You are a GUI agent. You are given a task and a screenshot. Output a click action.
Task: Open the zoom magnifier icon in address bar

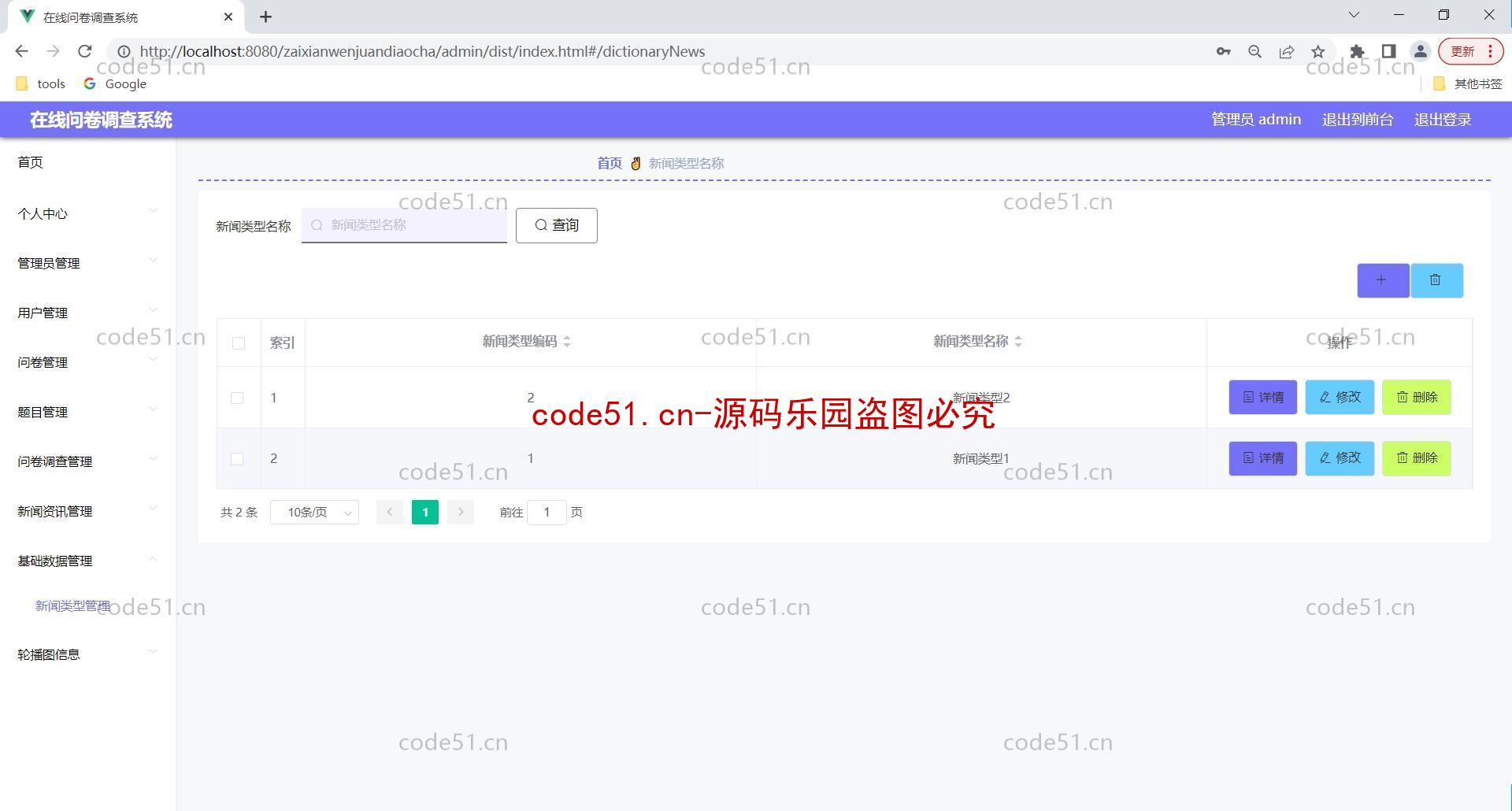point(1254,51)
